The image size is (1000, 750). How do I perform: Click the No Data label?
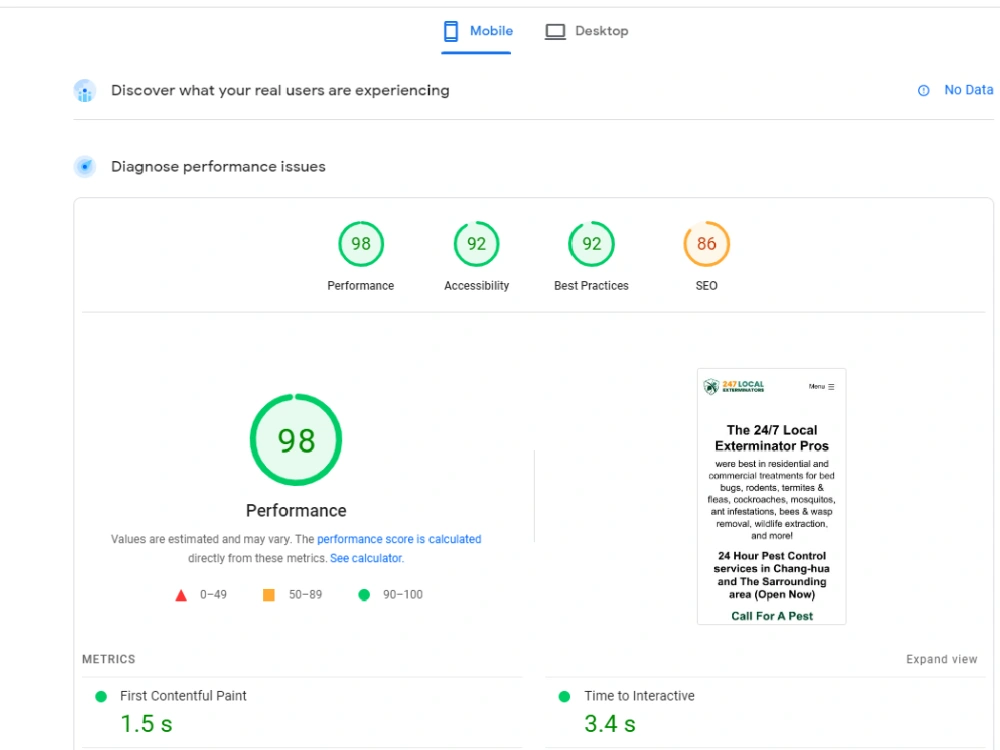pos(968,90)
